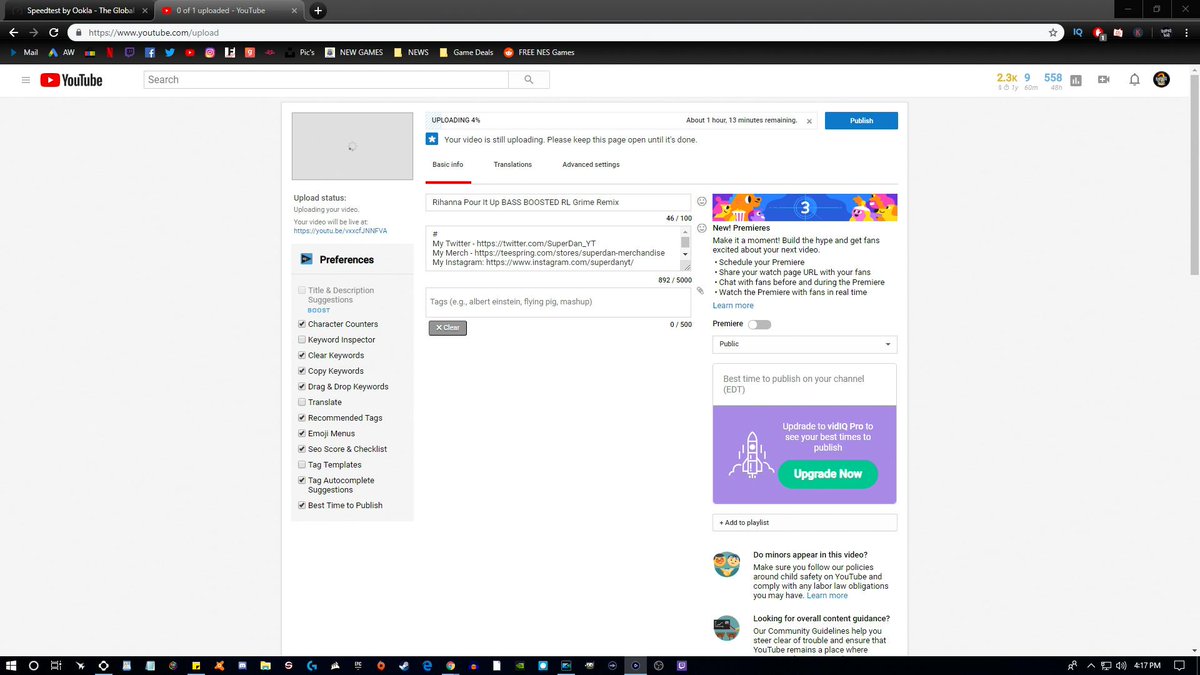The width and height of the screenshot is (1200, 675).
Task: Click the blue Publish button
Action: 861,121
